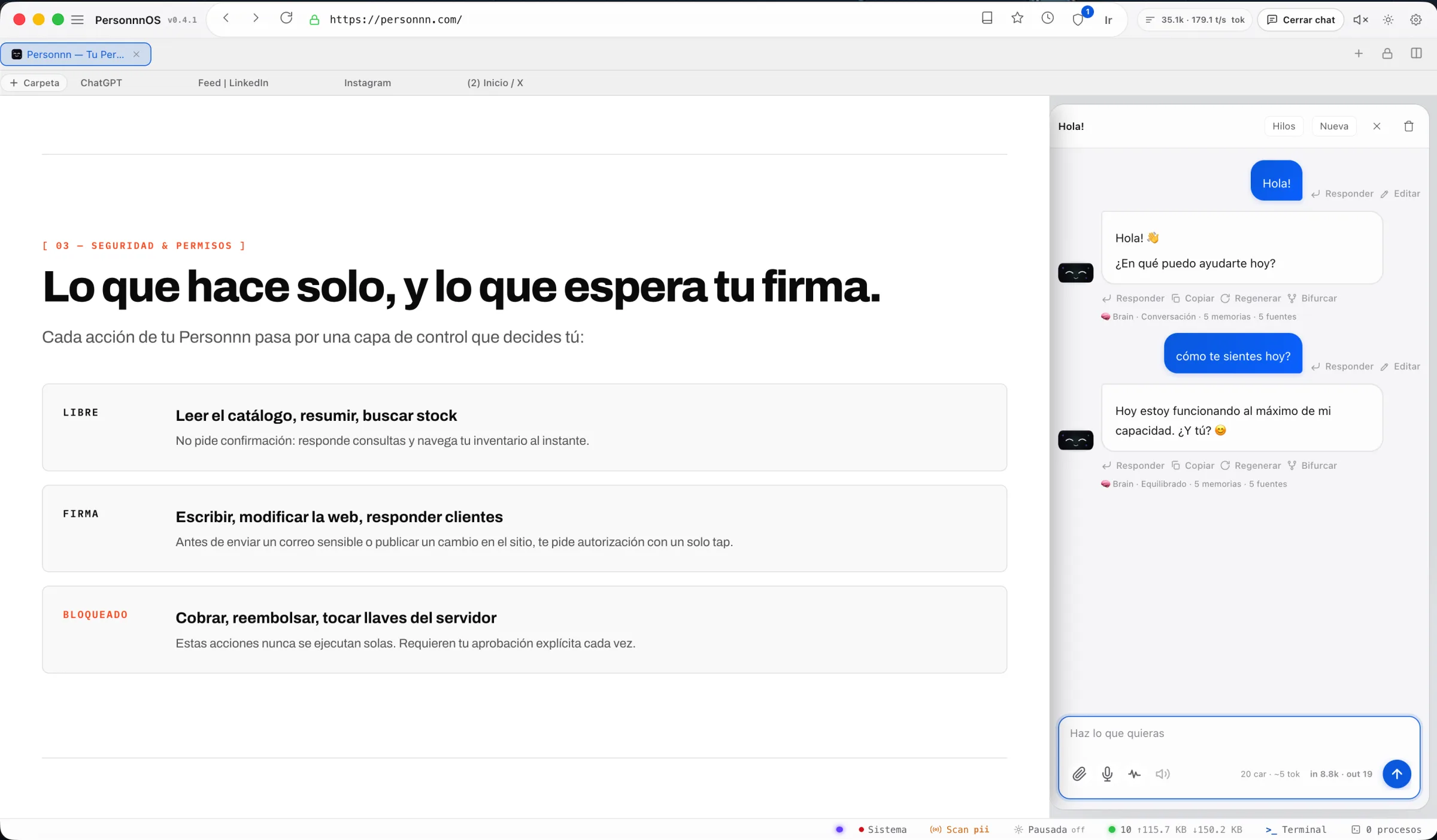1437x840 pixels.
Task: Reload the current page
Action: point(286,19)
